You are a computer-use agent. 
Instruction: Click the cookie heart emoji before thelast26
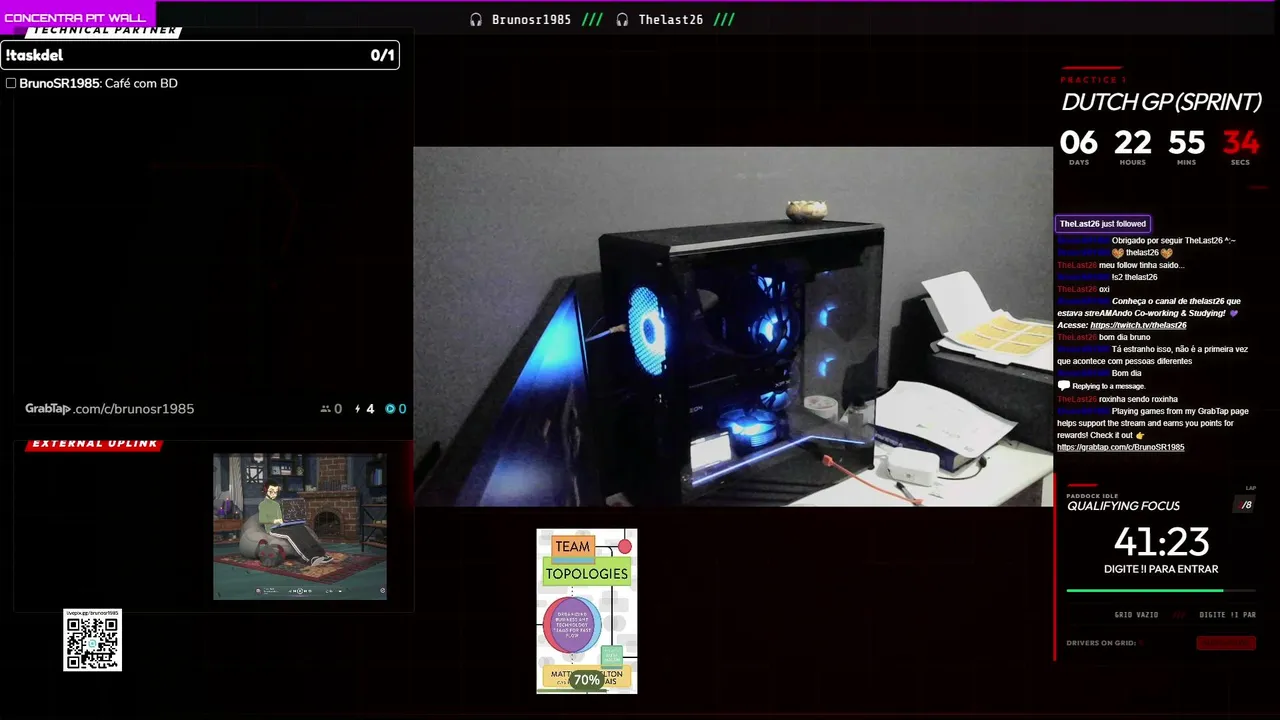tap(1118, 253)
